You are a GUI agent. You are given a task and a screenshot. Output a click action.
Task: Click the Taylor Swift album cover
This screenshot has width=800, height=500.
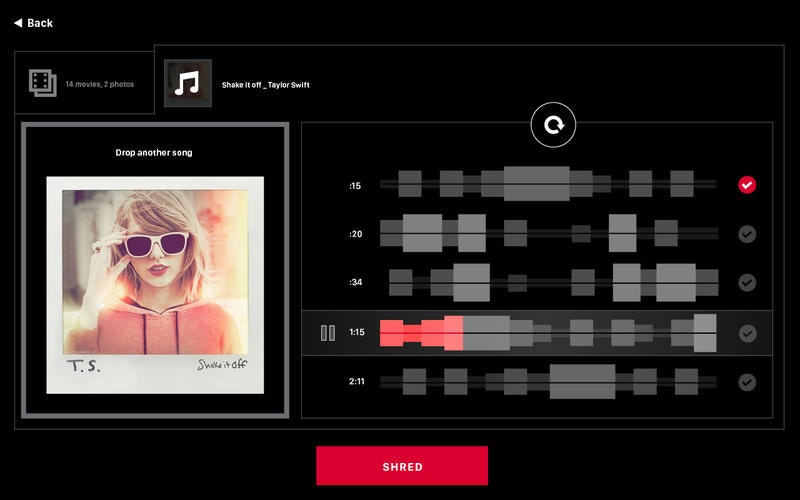(155, 285)
